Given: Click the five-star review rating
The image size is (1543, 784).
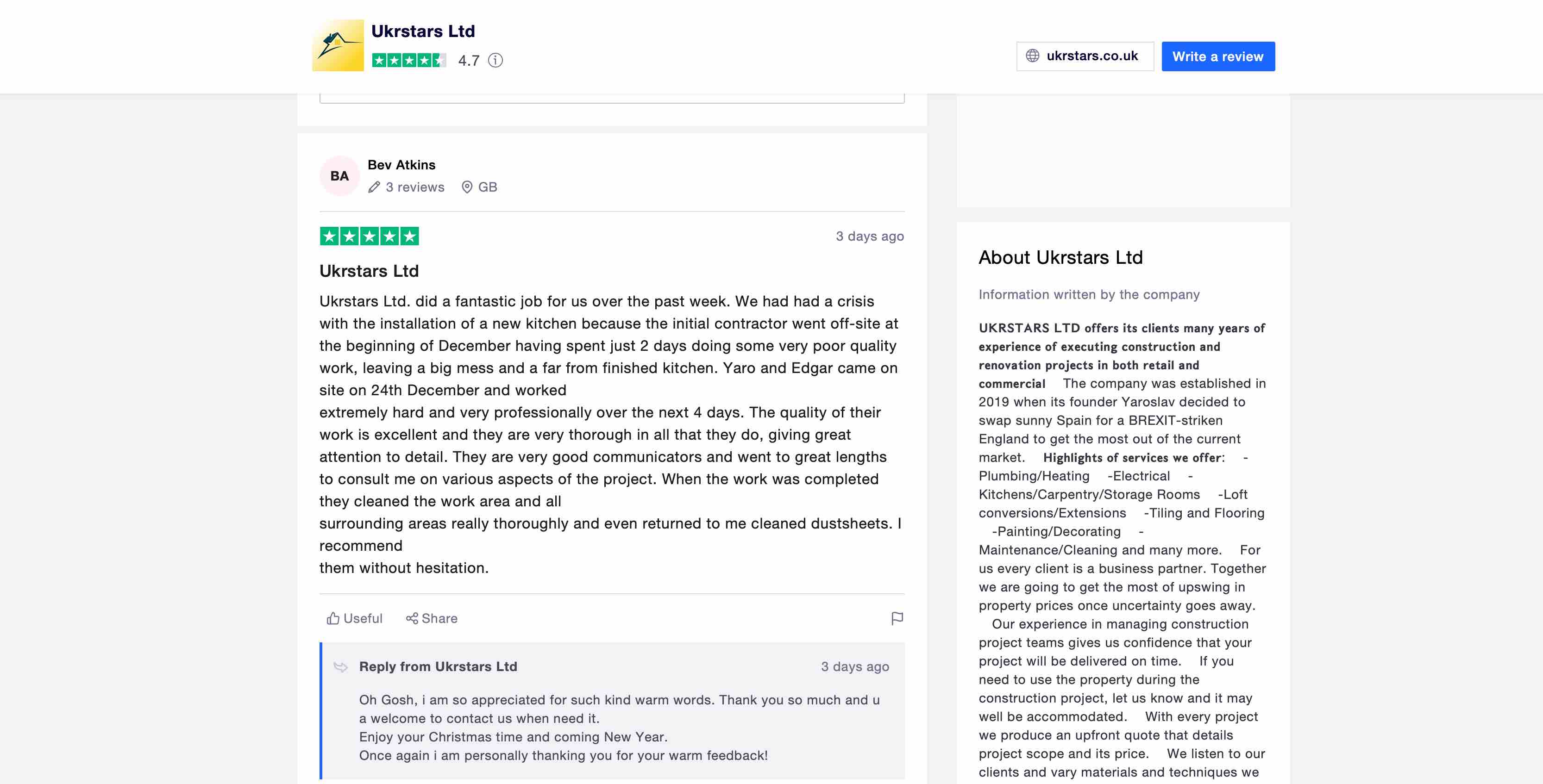Looking at the screenshot, I should point(369,236).
